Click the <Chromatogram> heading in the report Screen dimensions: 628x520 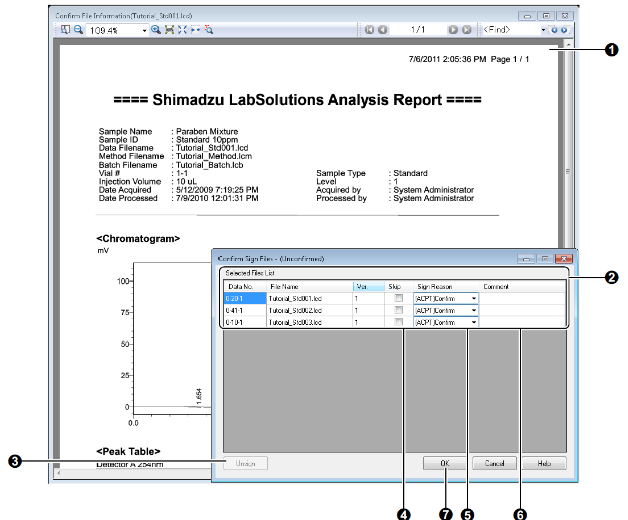pyautogui.click(x=138, y=239)
